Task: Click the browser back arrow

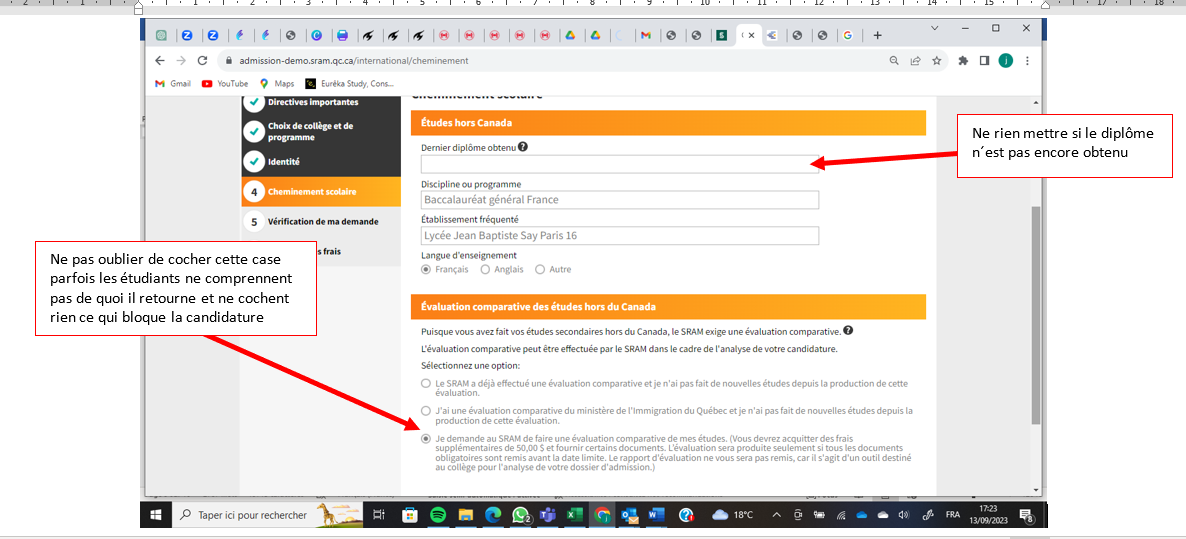Action: tap(160, 61)
